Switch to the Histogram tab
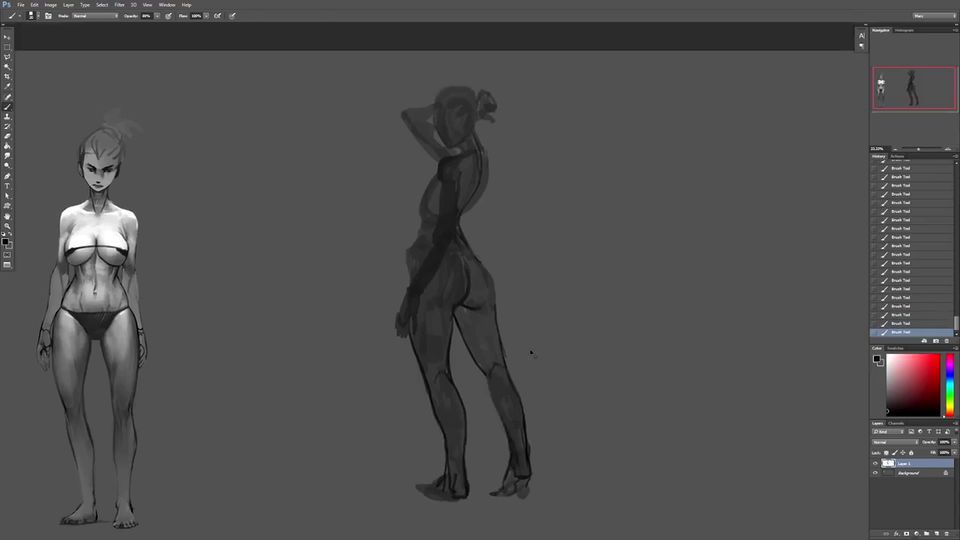This screenshot has width=960, height=540. point(904,30)
